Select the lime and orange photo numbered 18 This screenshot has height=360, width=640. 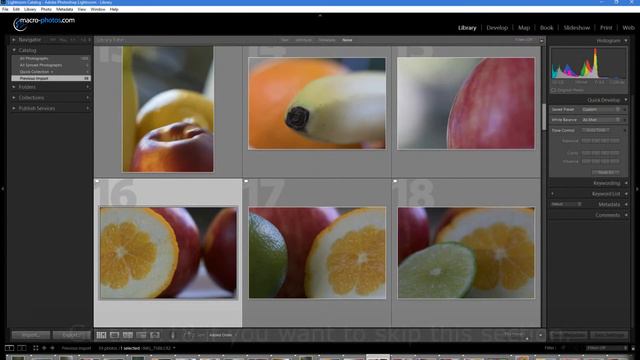pos(466,253)
